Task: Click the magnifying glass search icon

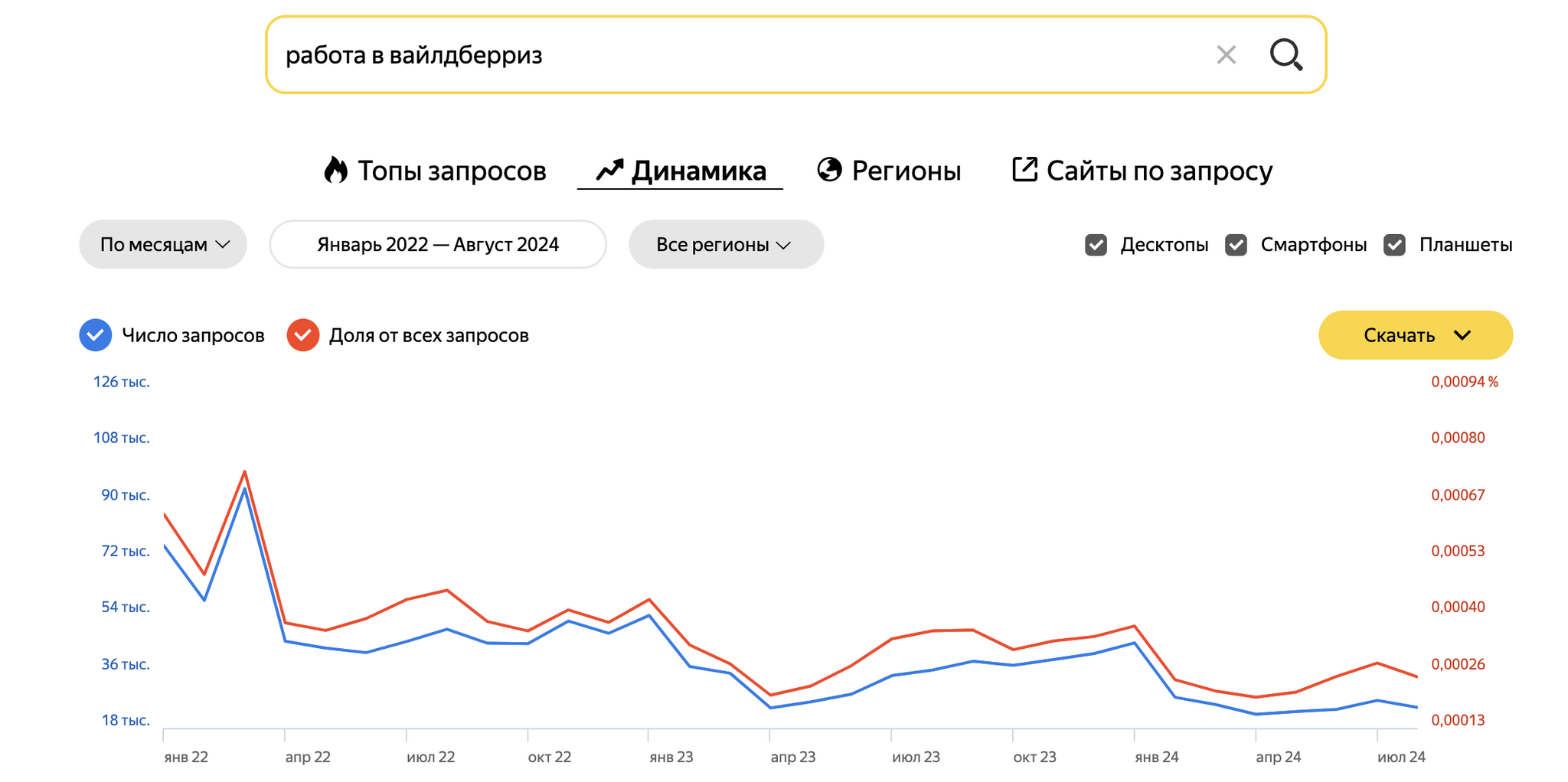Action: 1286,55
